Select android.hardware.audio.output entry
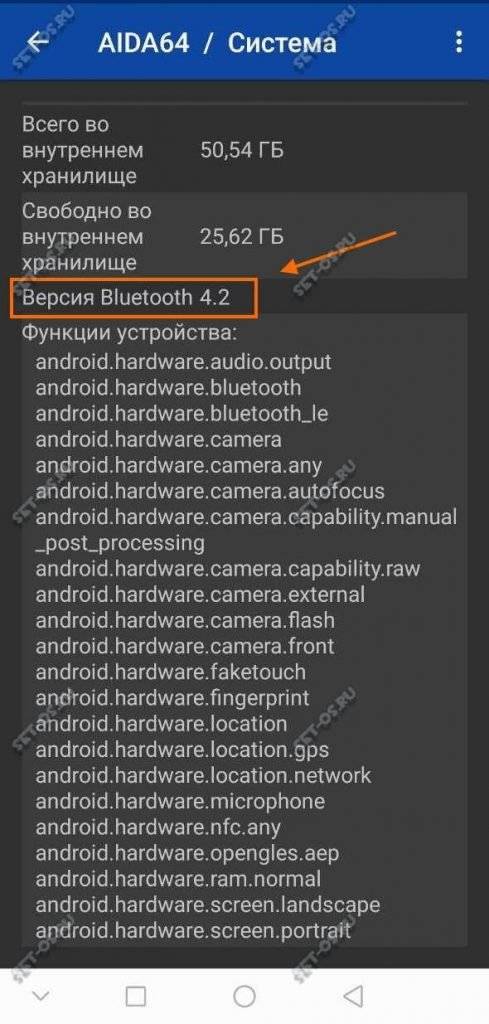 pos(183,362)
